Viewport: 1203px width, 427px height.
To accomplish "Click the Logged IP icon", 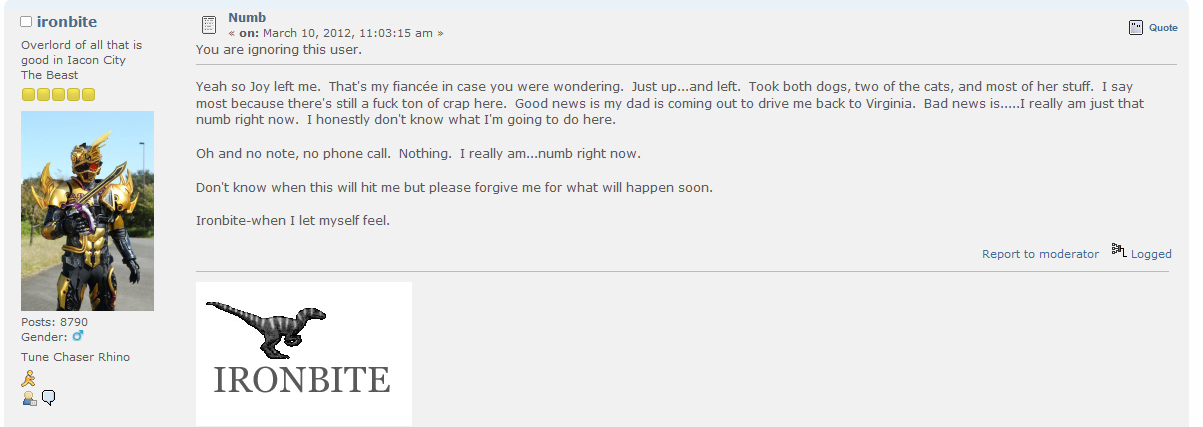I will 1119,251.
